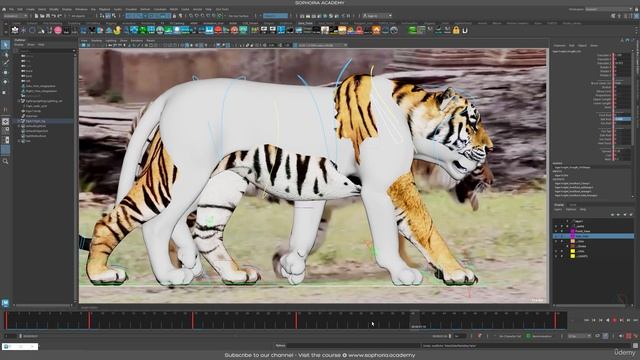Toggle playback flag on Front_View layer

(x=561, y=231)
